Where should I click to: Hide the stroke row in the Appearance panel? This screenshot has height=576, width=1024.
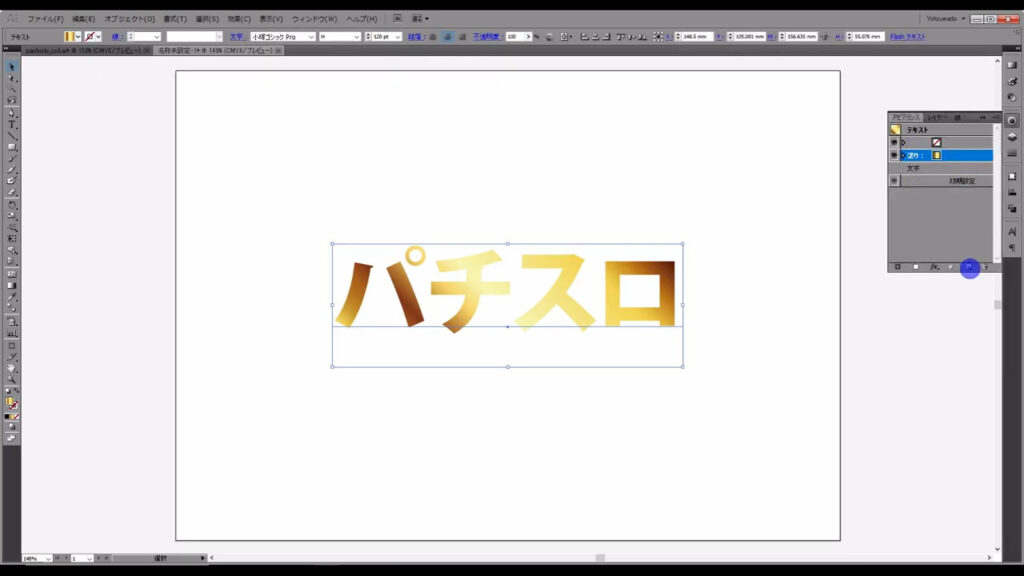(x=895, y=142)
